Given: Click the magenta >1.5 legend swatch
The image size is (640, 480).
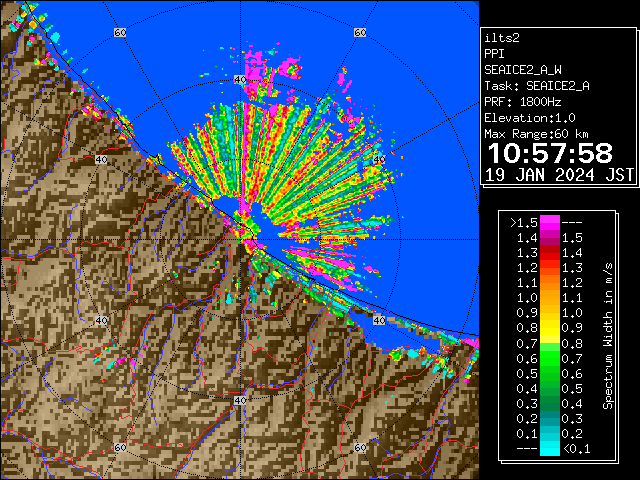Looking at the screenshot, I should [550, 223].
